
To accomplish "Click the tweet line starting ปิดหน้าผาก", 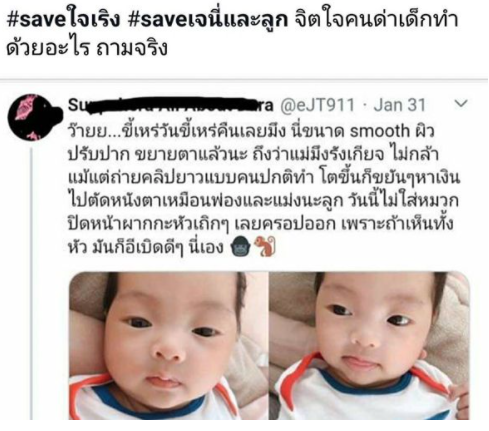I will click(x=260, y=224).
